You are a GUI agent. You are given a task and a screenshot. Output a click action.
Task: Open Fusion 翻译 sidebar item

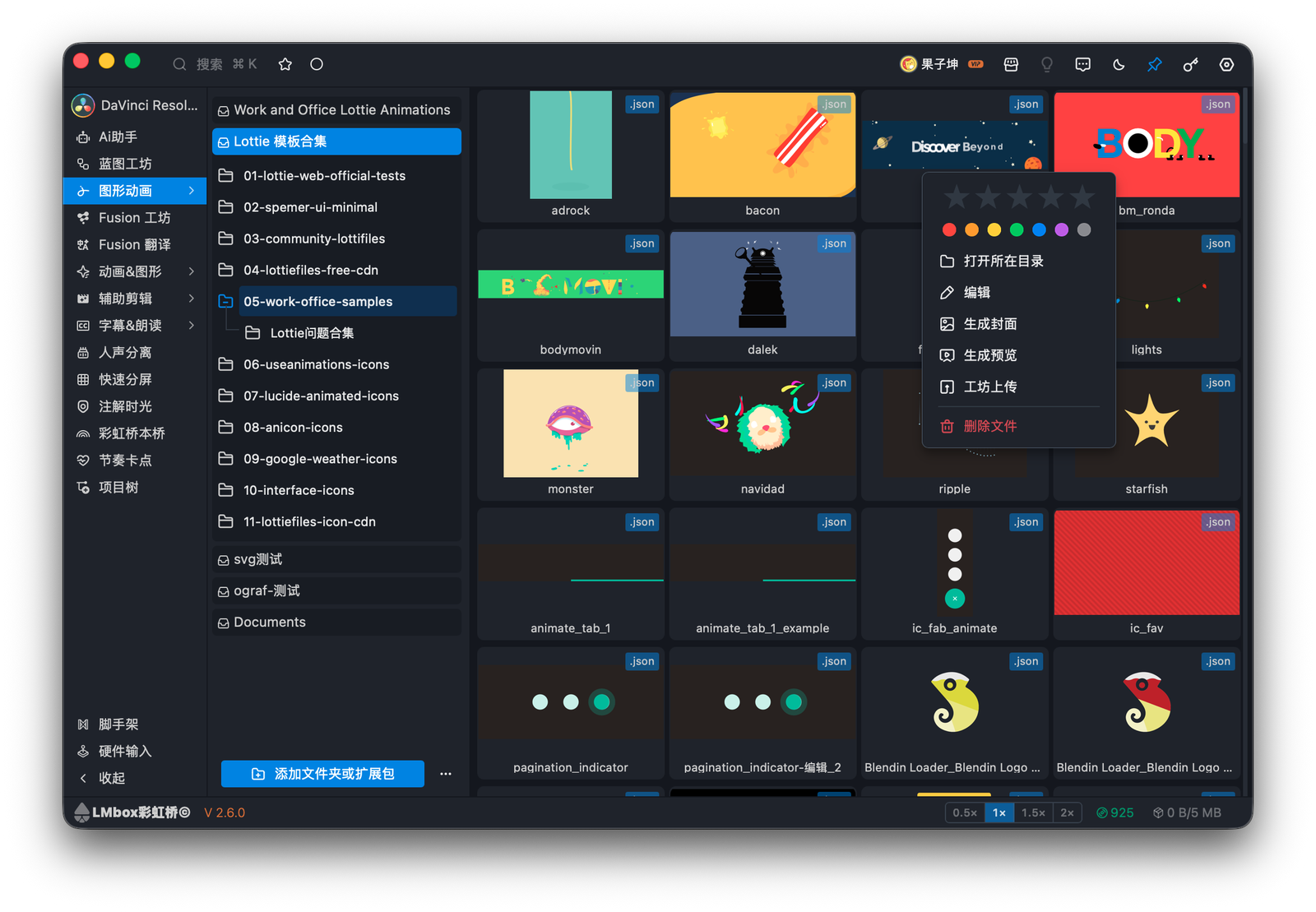pyautogui.click(x=135, y=244)
